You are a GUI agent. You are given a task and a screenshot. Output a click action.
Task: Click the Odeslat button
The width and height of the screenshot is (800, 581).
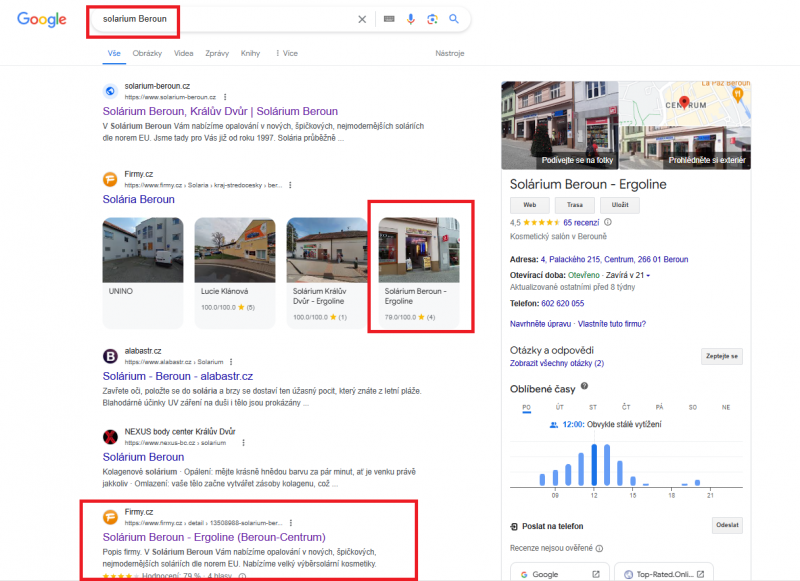727,525
